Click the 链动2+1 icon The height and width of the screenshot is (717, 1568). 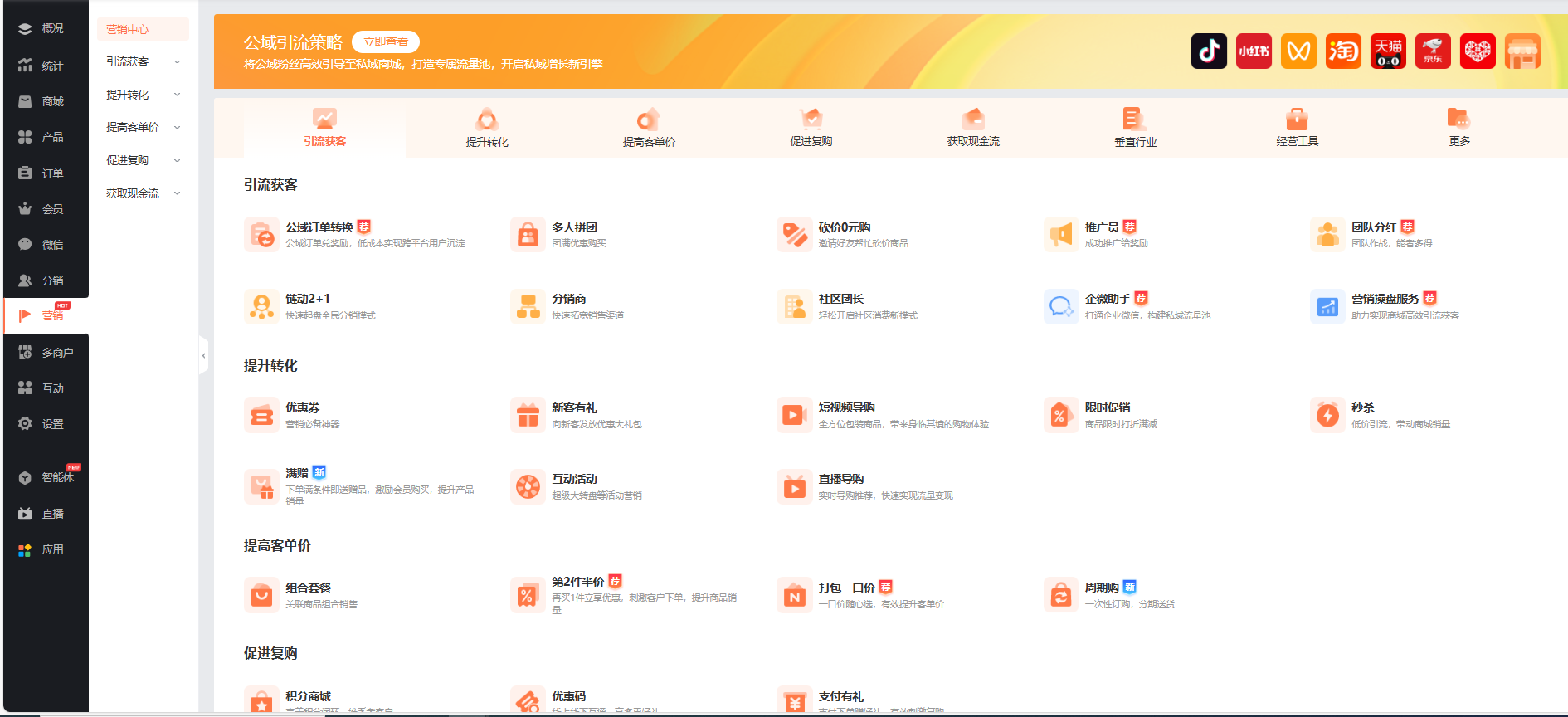pos(261,306)
